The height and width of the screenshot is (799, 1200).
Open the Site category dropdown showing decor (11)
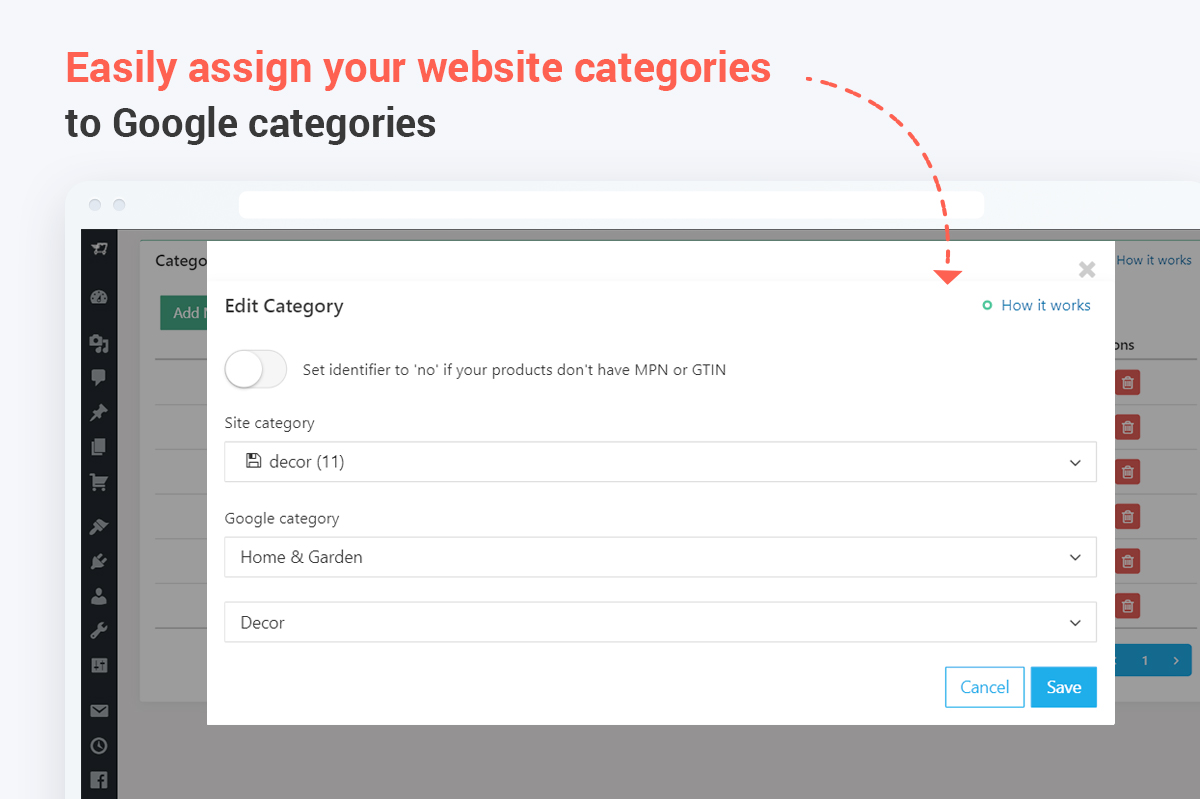pyautogui.click(x=660, y=462)
